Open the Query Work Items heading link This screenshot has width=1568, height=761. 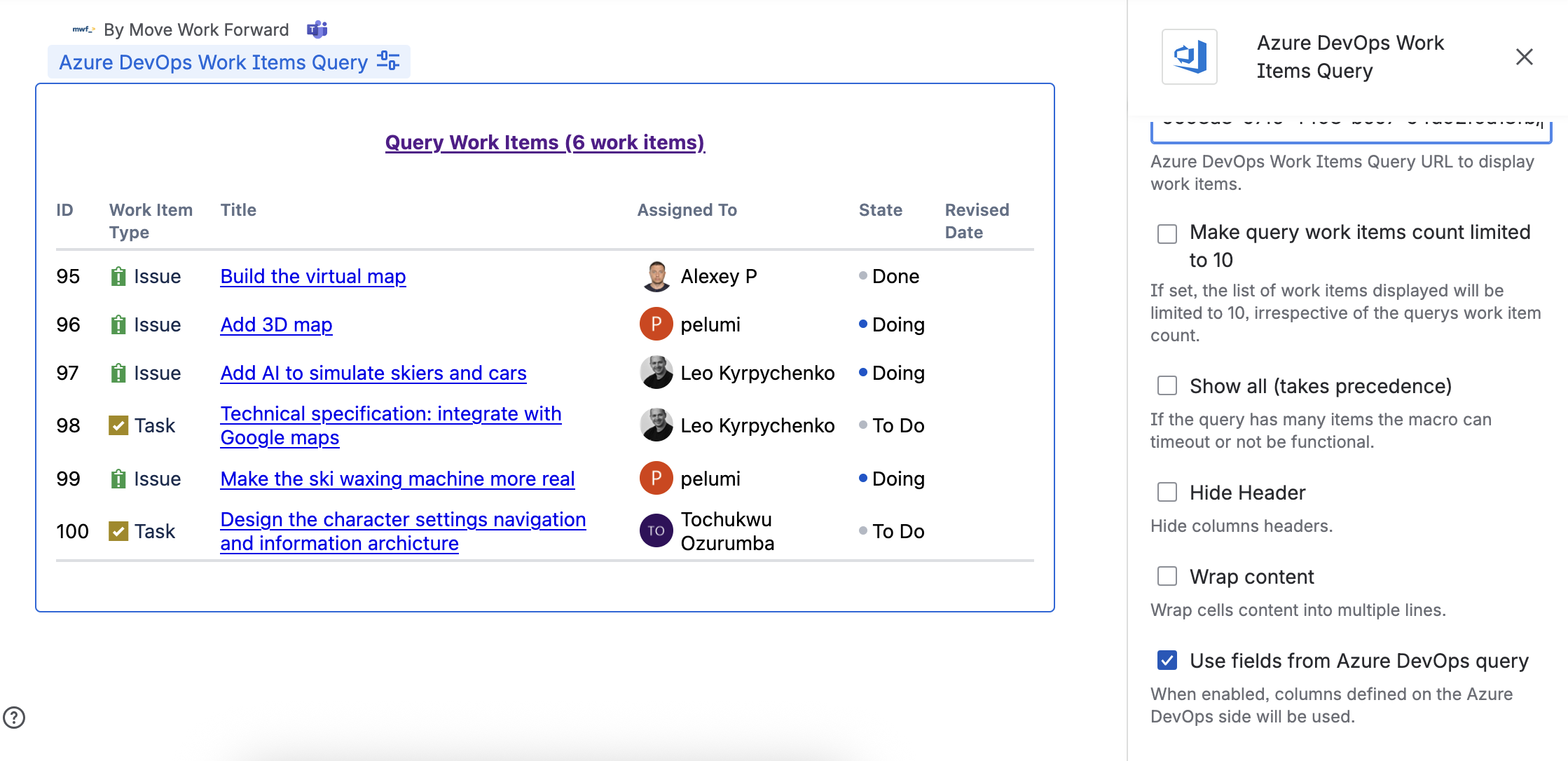point(544,142)
